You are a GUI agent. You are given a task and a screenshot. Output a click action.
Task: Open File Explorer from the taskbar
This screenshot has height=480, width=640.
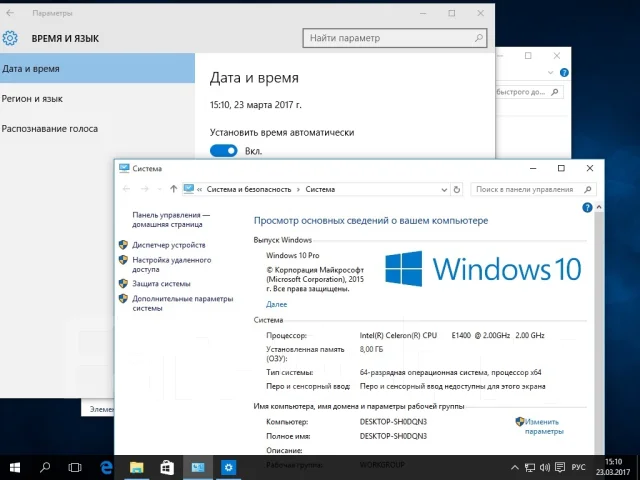coord(136,467)
